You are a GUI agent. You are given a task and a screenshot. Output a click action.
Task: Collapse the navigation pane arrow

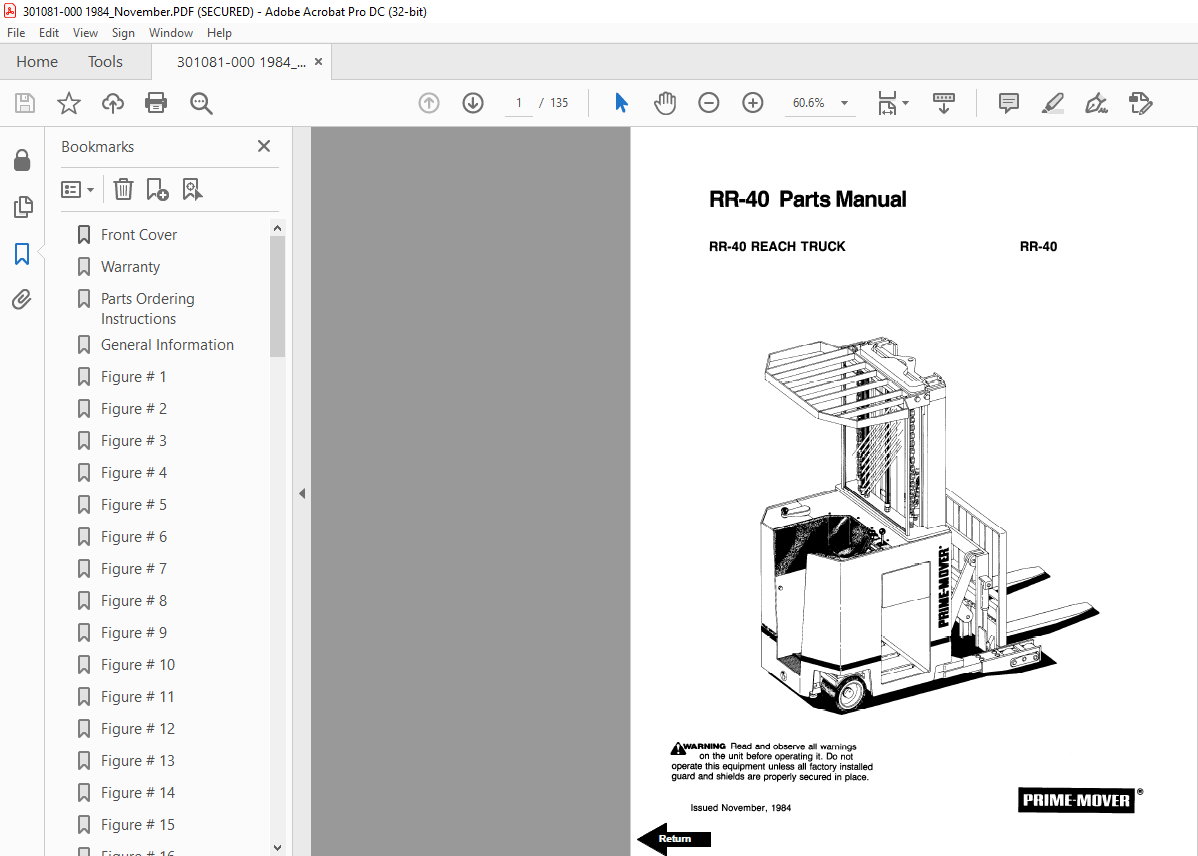pyautogui.click(x=302, y=494)
